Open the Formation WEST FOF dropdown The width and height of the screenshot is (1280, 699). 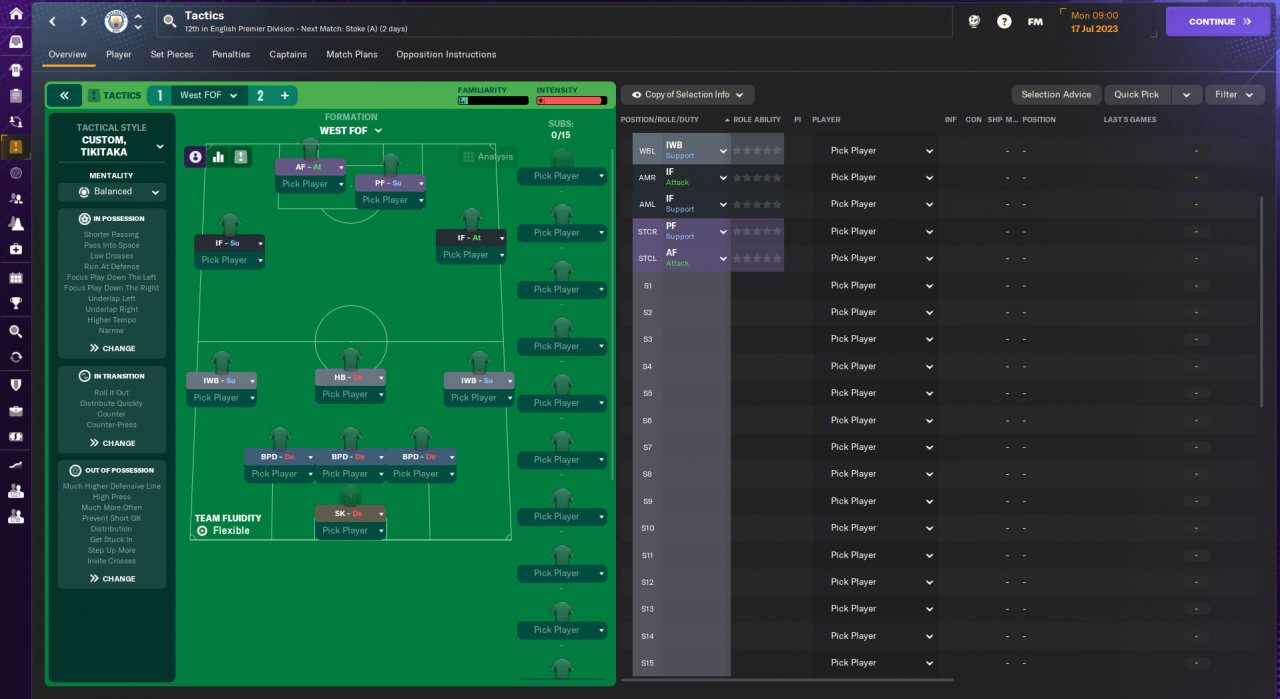point(351,131)
